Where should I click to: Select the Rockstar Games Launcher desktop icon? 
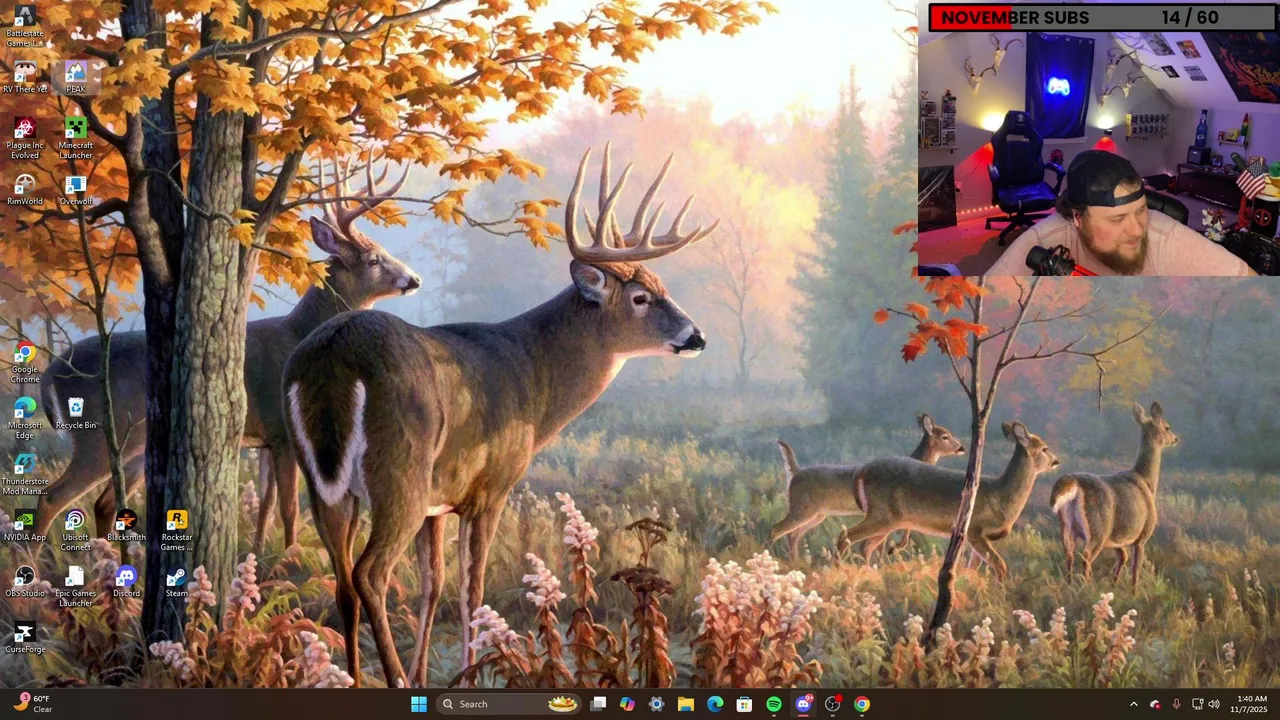coord(177,530)
